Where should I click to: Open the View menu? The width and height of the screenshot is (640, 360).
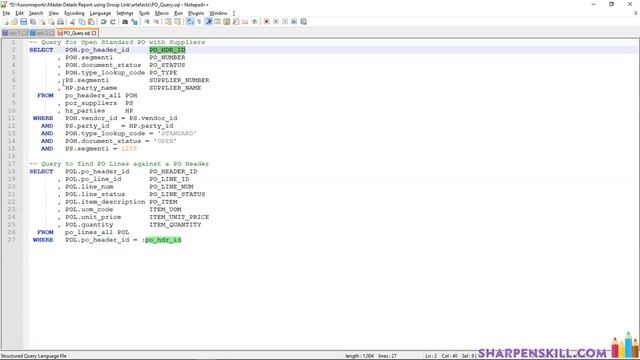point(53,13)
